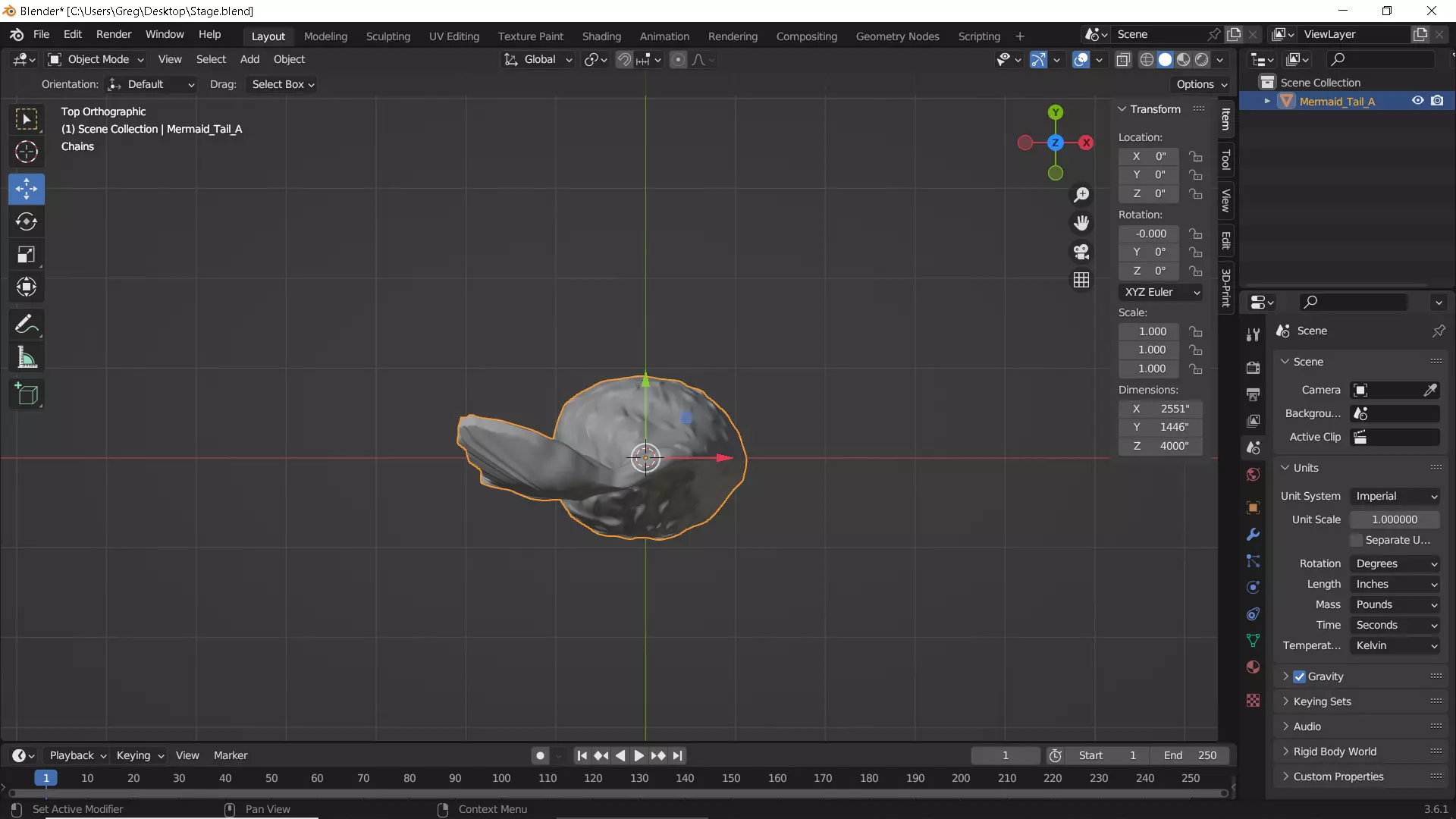The height and width of the screenshot is (819, 1456).
Task: Open the Object properties tab
Action: click(1253, 507)
